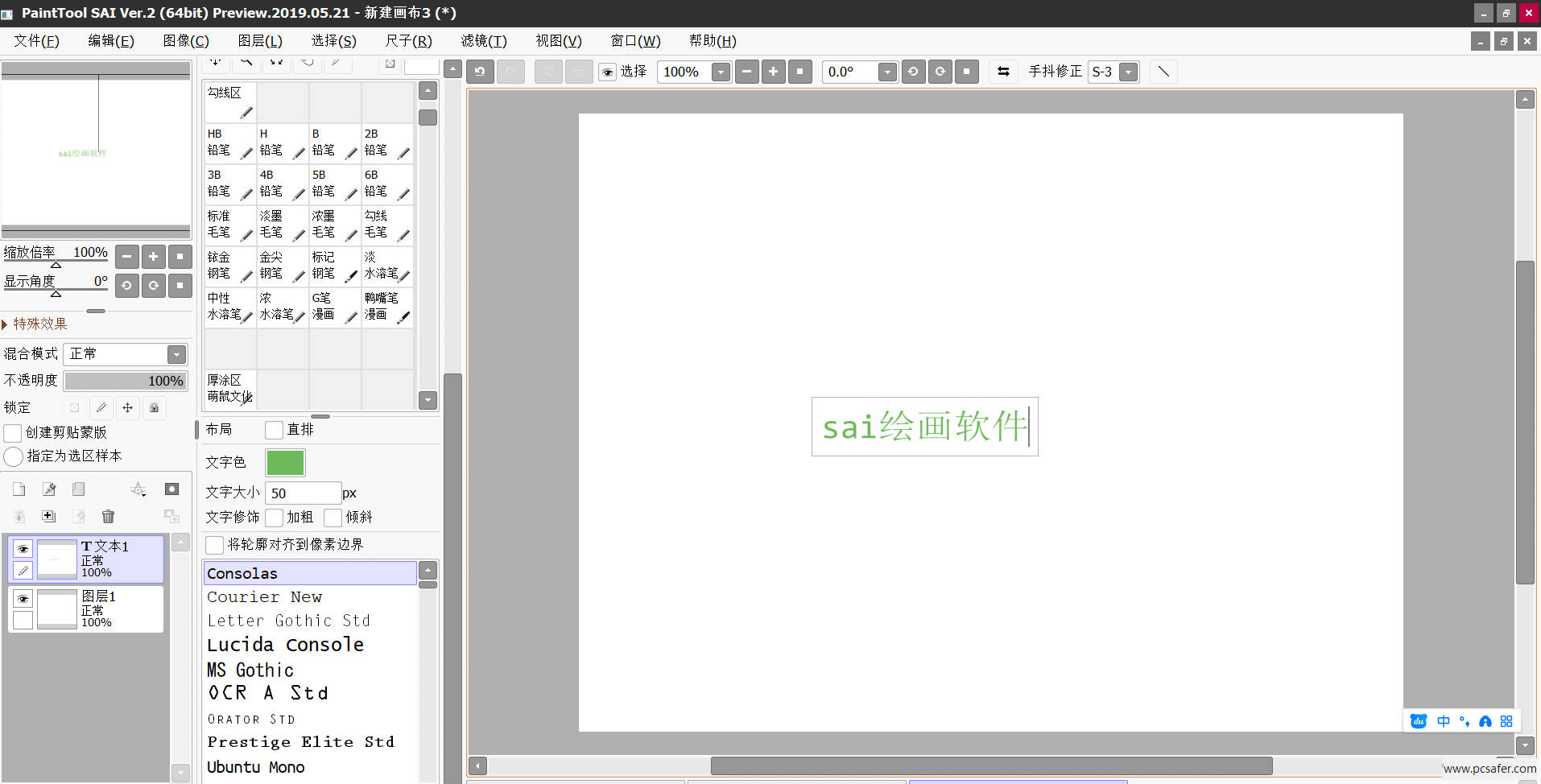Image resolution: width=1541 pixels, height=784 pixels.
Task: Open the 手抖修正 S-3 stabilizer dropdown
Action: pyautogui.click(x=1129, y=72)
